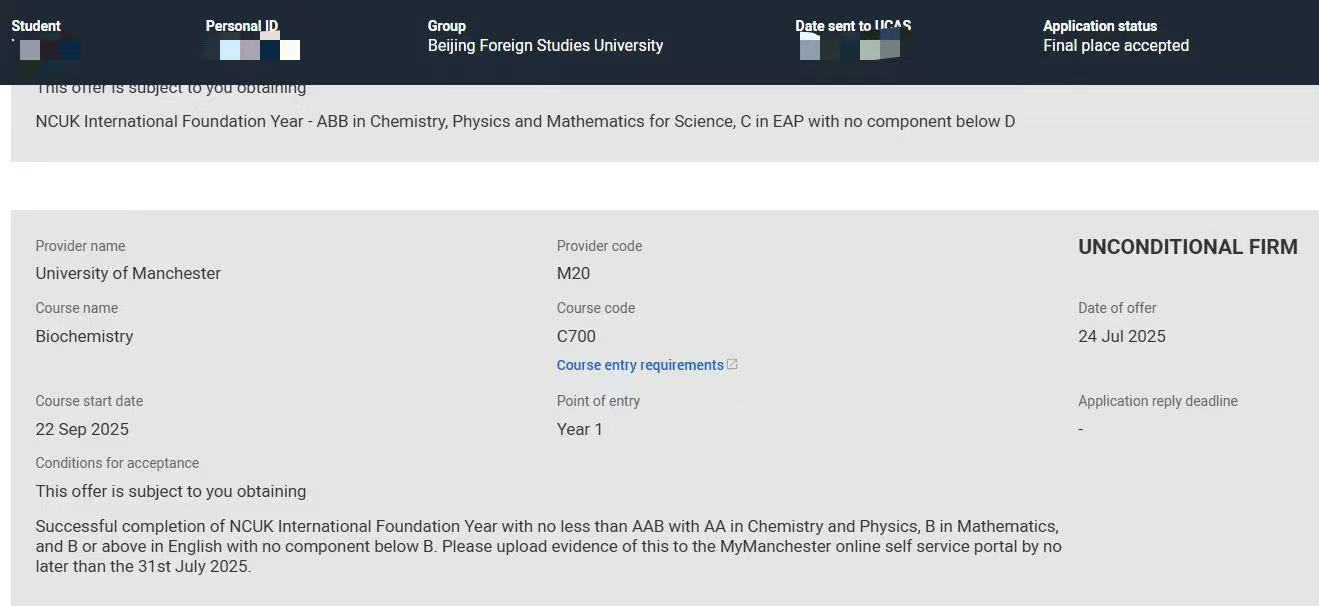Click the Student header label
This screenshot has width=1319, height=606.
(36, 26)
